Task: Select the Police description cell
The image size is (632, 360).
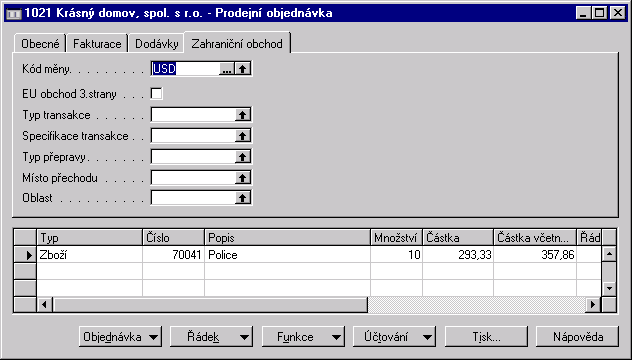Action: click(287, 255)
